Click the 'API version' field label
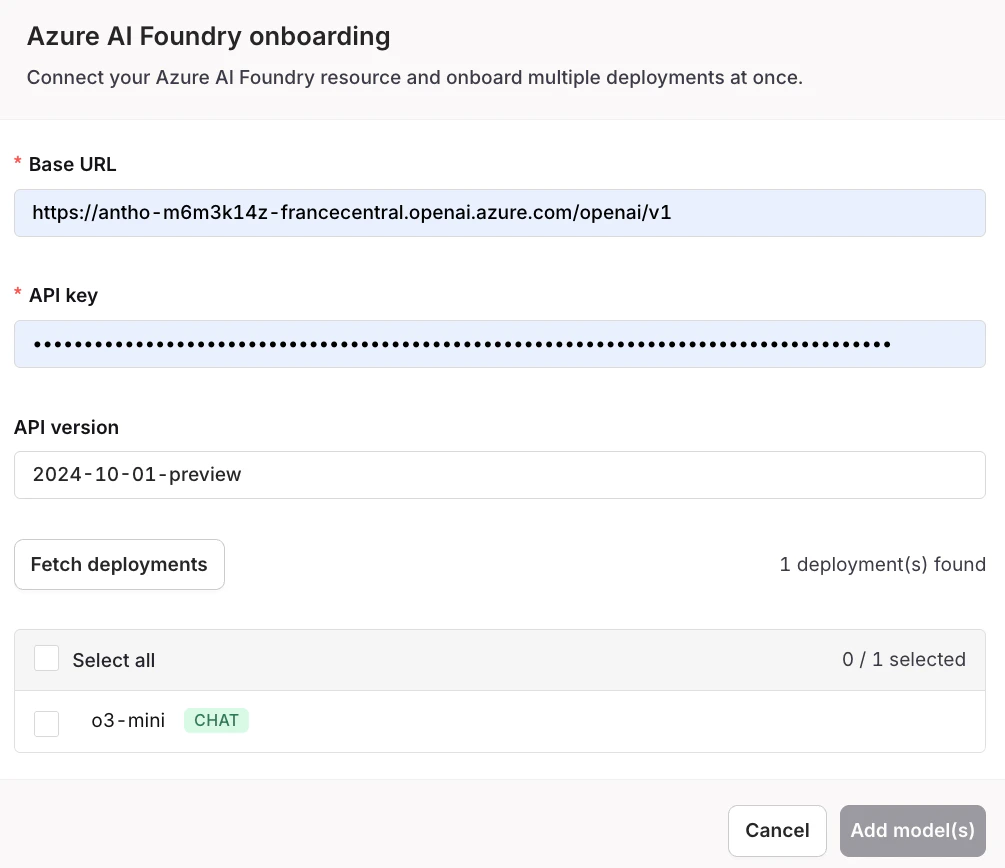This screenshot has height=868, width=1005. (x=67, y=428)
